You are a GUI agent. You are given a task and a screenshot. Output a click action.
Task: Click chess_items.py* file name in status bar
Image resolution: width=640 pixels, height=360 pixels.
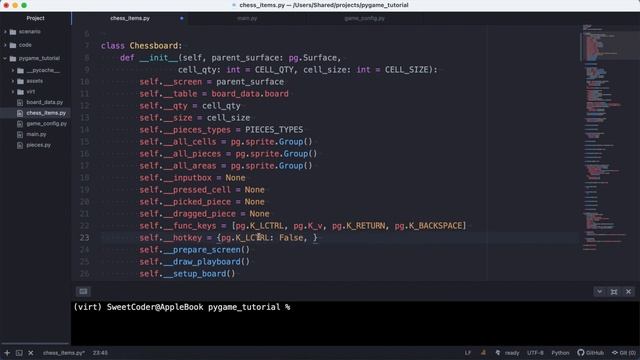[64, 353]
